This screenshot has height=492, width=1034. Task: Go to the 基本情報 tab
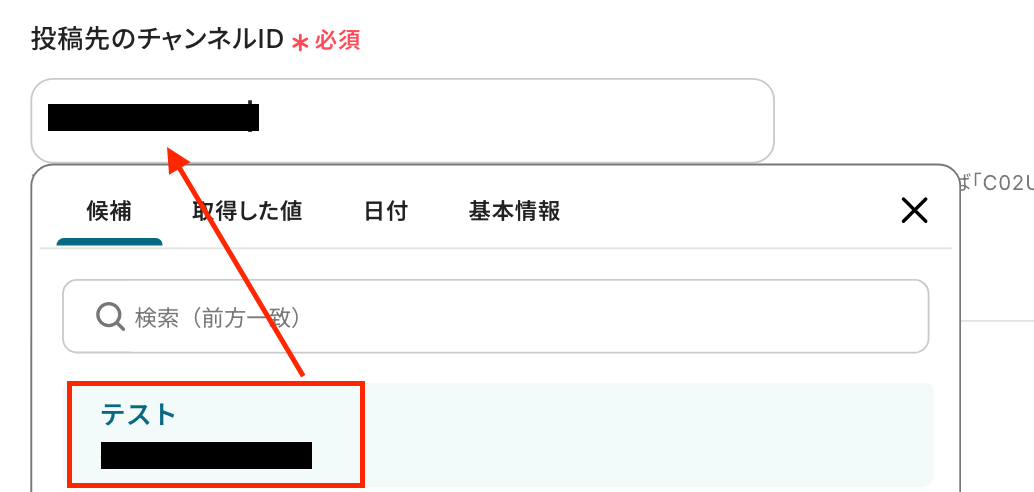pos(514,212)
